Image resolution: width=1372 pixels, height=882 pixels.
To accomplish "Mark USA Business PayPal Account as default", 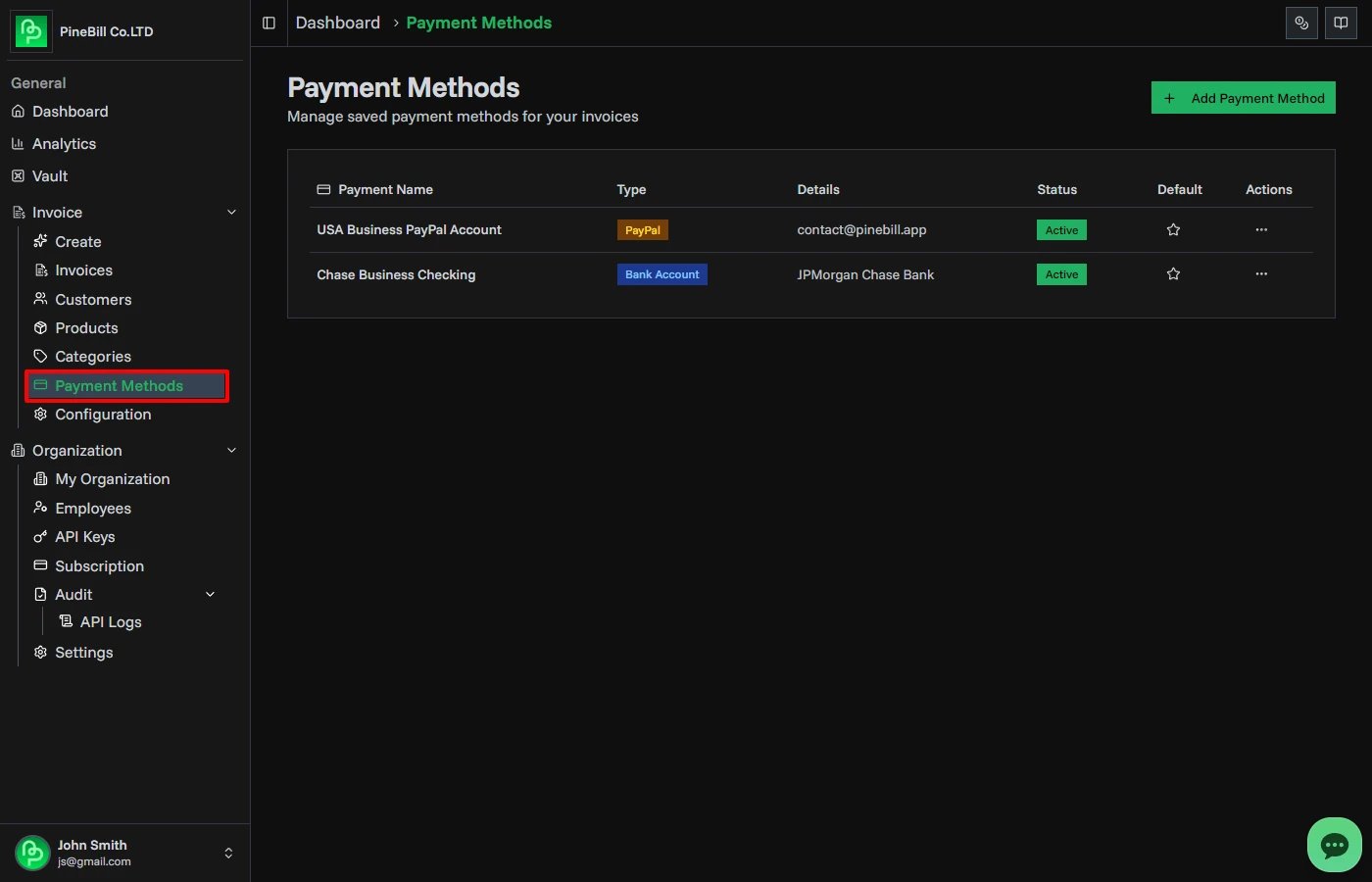I will point(1173,229).
